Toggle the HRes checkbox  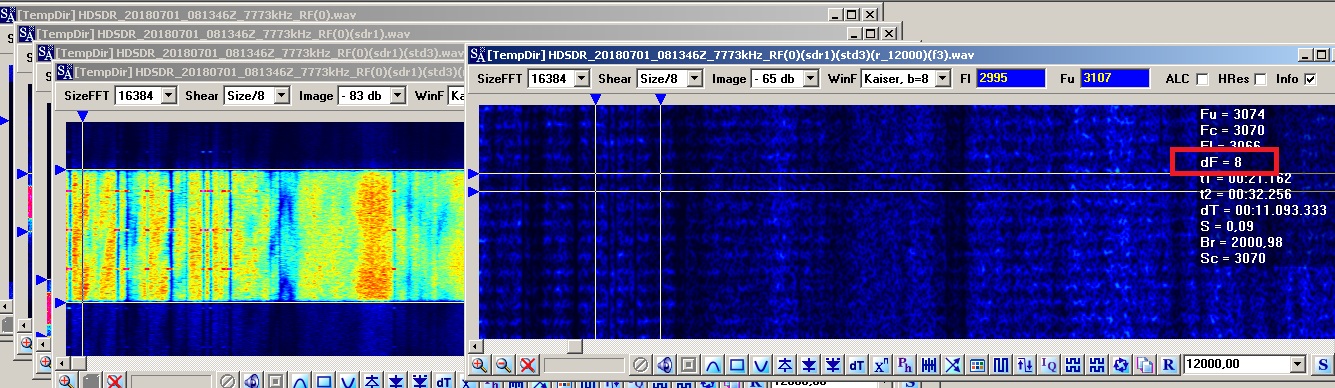(1260, 79)
